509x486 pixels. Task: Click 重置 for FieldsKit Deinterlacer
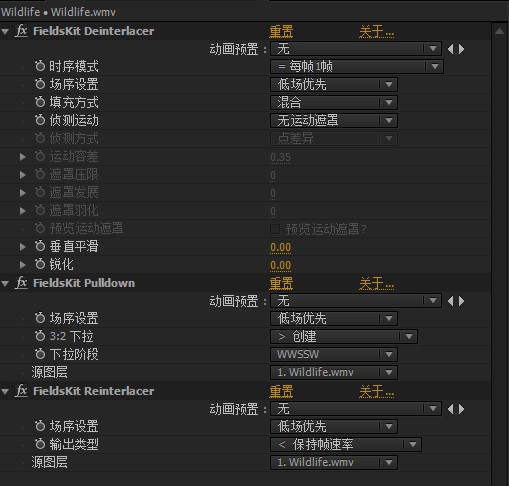pos(281,32)
